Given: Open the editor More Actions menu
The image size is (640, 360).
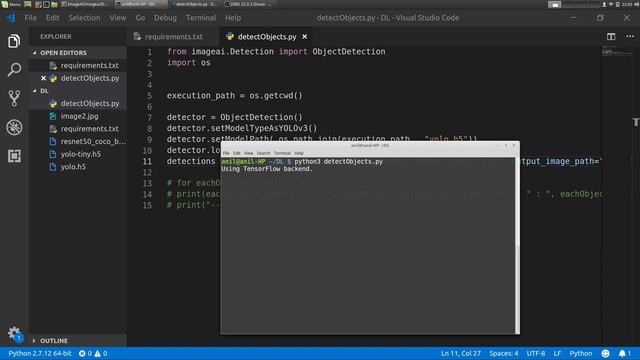Looking at the screenshot, I should pos(630,37).
